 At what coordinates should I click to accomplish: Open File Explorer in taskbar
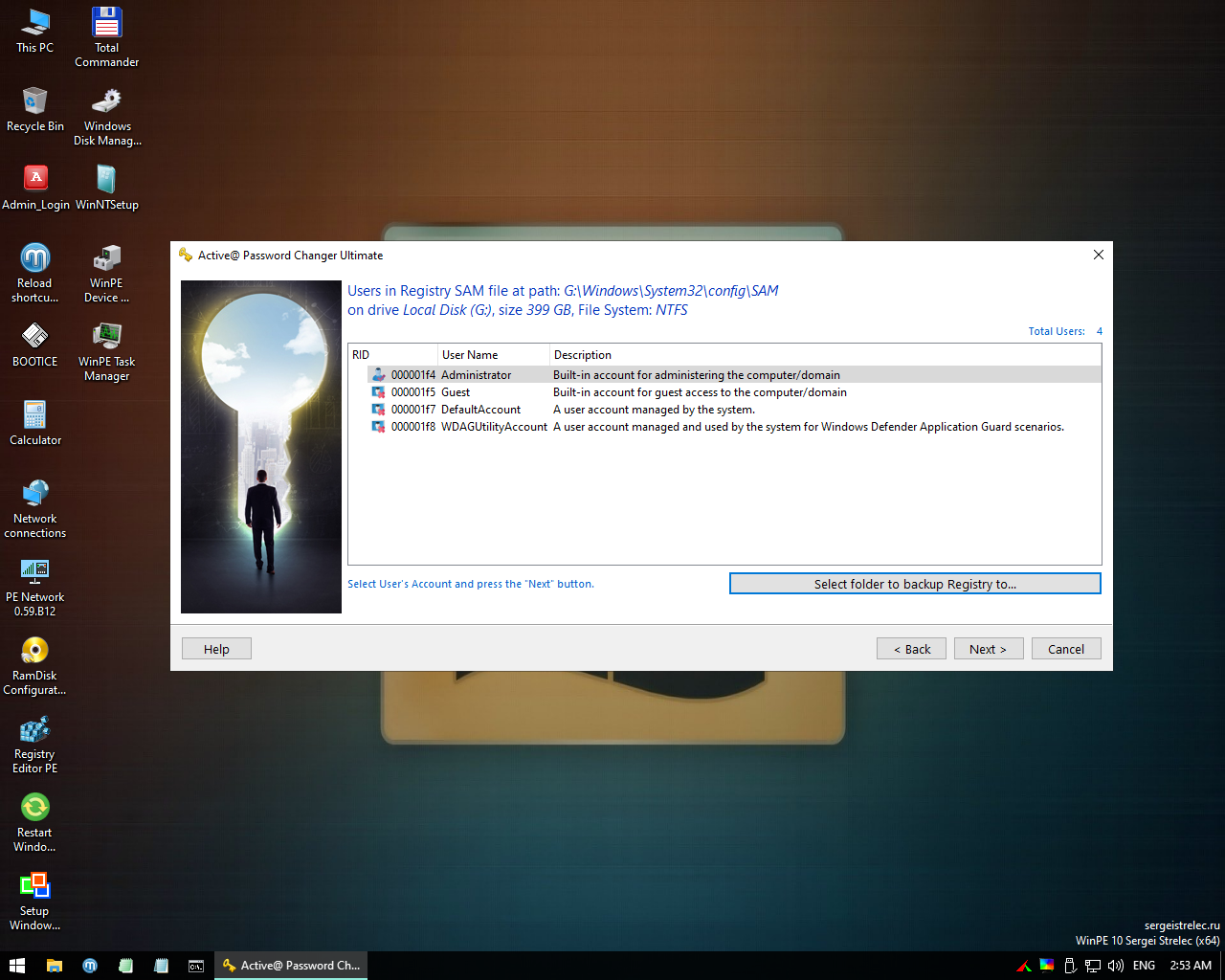(x=55, y=966)
